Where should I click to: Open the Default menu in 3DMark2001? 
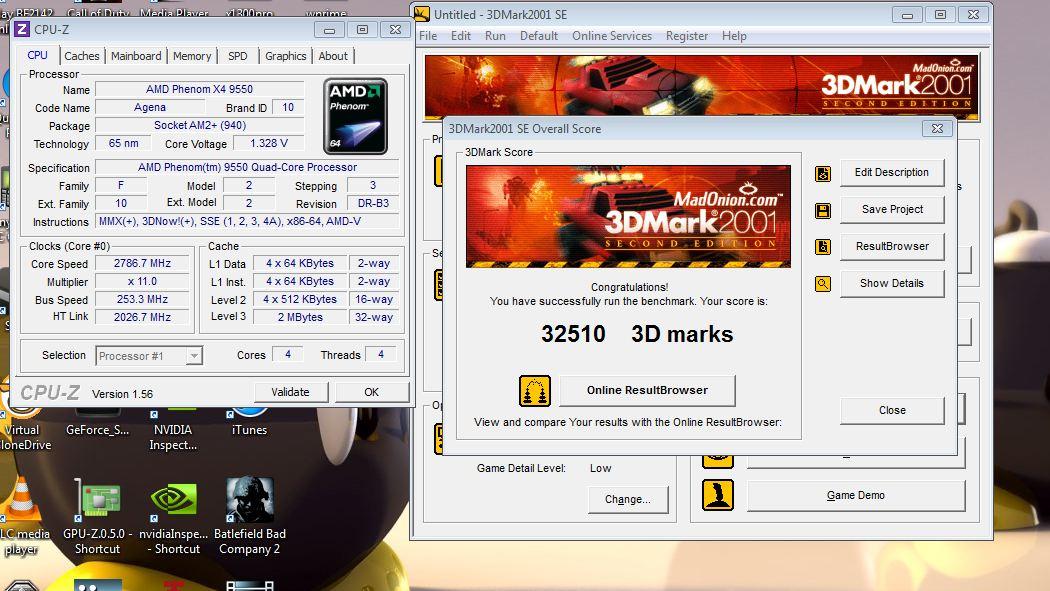[x=539, y=36]
